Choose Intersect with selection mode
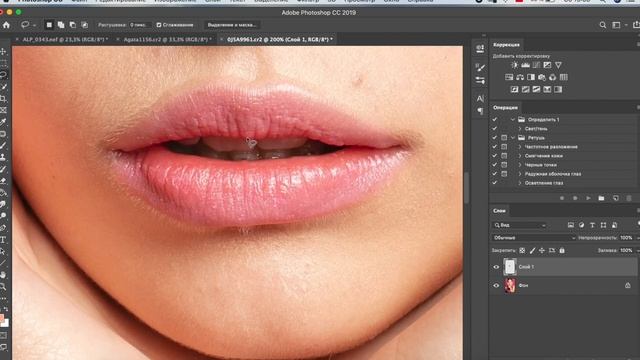 [x=84, y=25]
